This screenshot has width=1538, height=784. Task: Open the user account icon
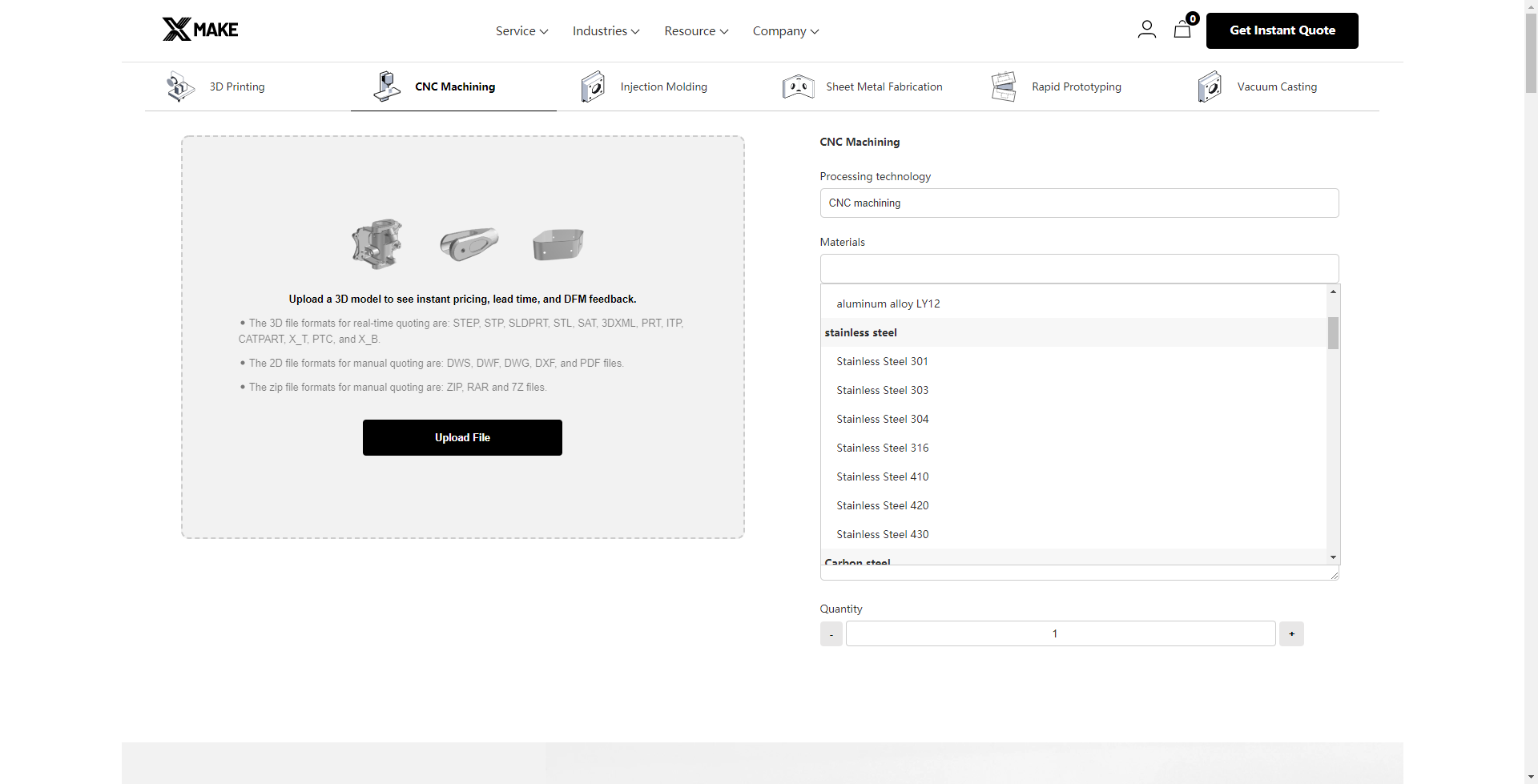tap(1146, 30)
